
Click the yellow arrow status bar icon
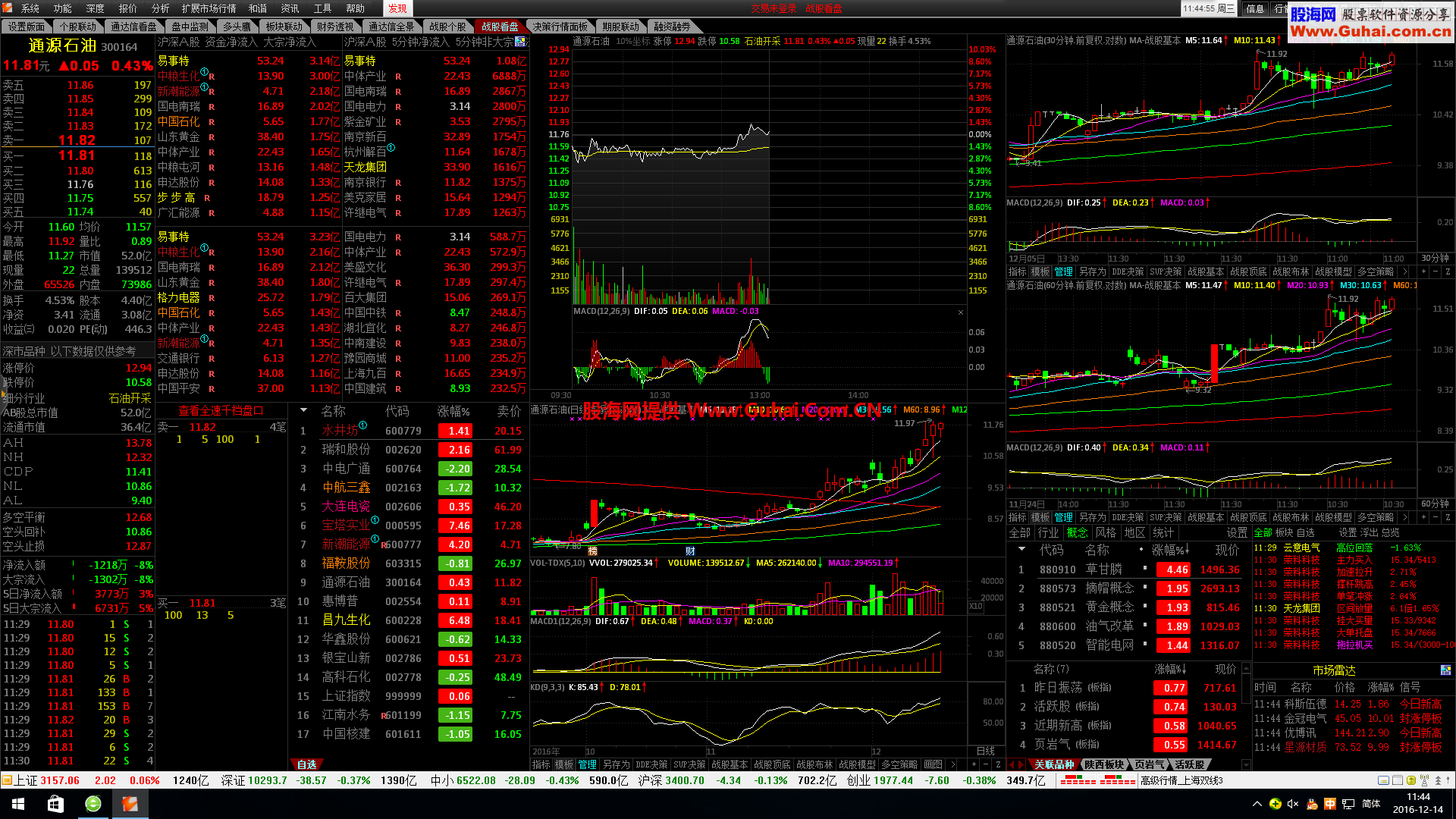[x=1410, y=780]
